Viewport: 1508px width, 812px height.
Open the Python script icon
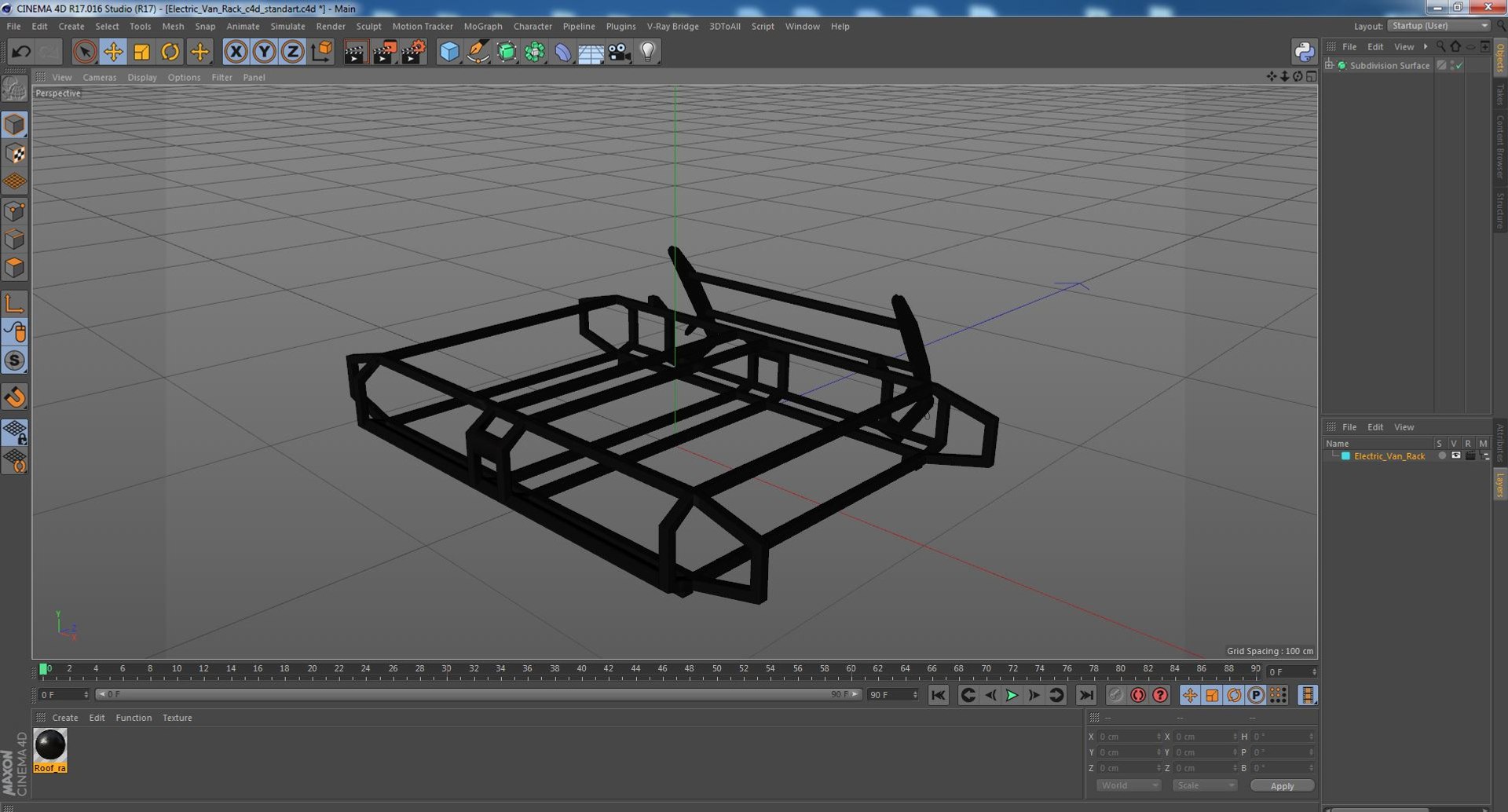pos(1304,52)
